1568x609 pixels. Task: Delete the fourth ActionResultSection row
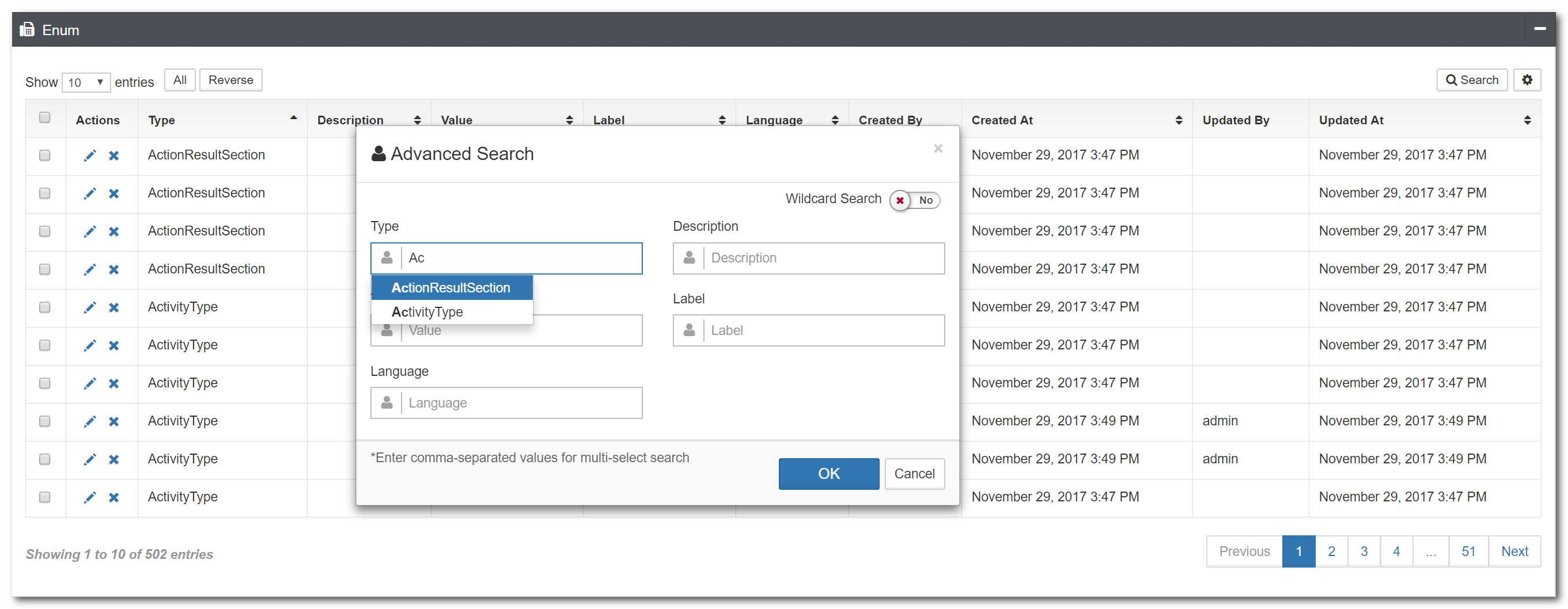(114, 269)
